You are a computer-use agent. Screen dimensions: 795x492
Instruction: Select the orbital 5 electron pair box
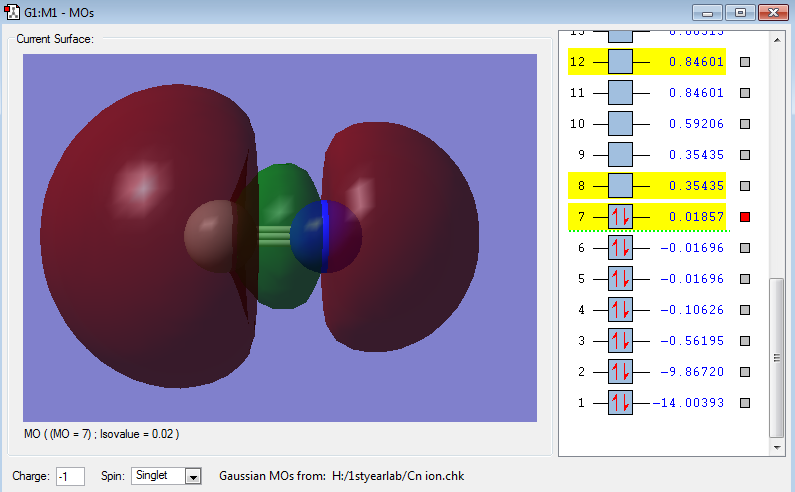coord(620,279)
